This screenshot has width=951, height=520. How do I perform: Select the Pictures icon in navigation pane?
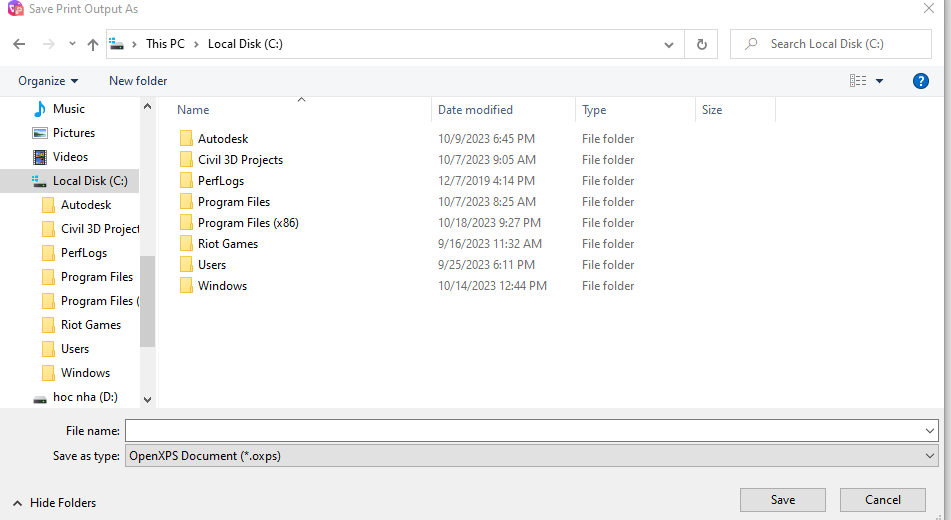[x=40, y=133]
